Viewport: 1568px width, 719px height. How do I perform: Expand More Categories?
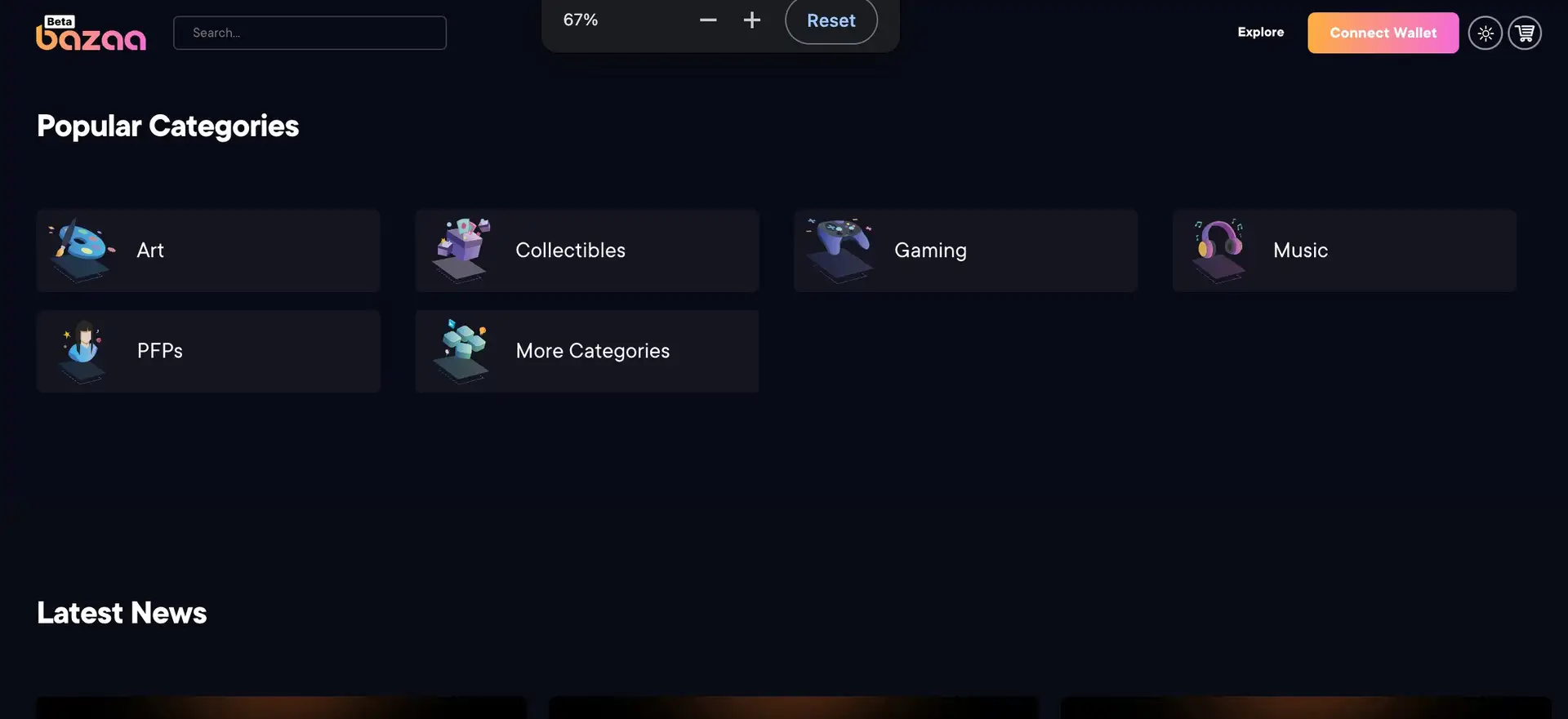pyautogui.click(x=587, y=351)
